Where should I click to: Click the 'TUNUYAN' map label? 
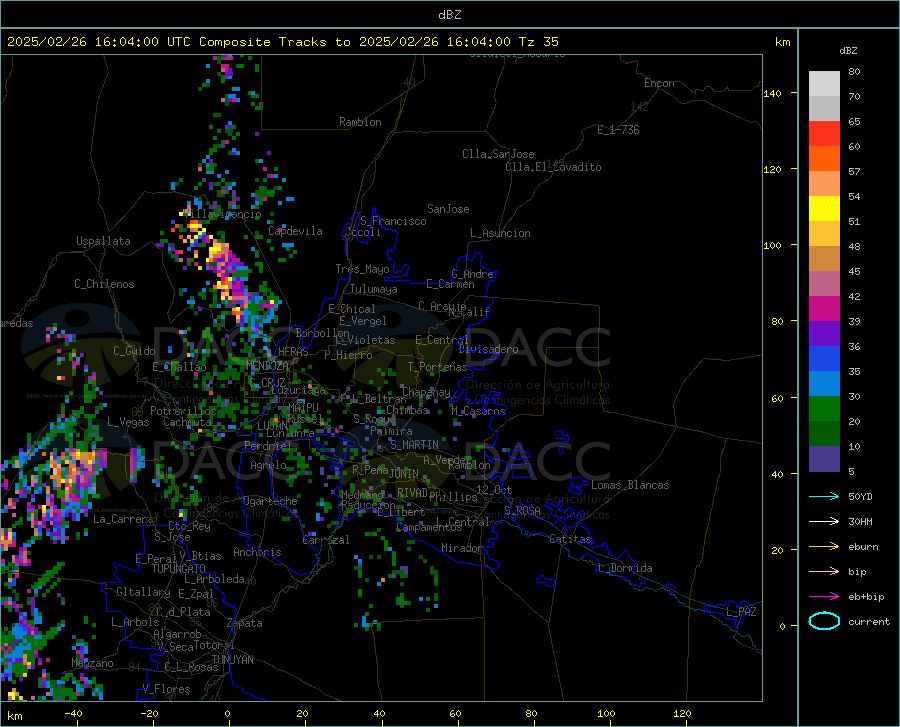pyautogui.click(x=232, y=659)
